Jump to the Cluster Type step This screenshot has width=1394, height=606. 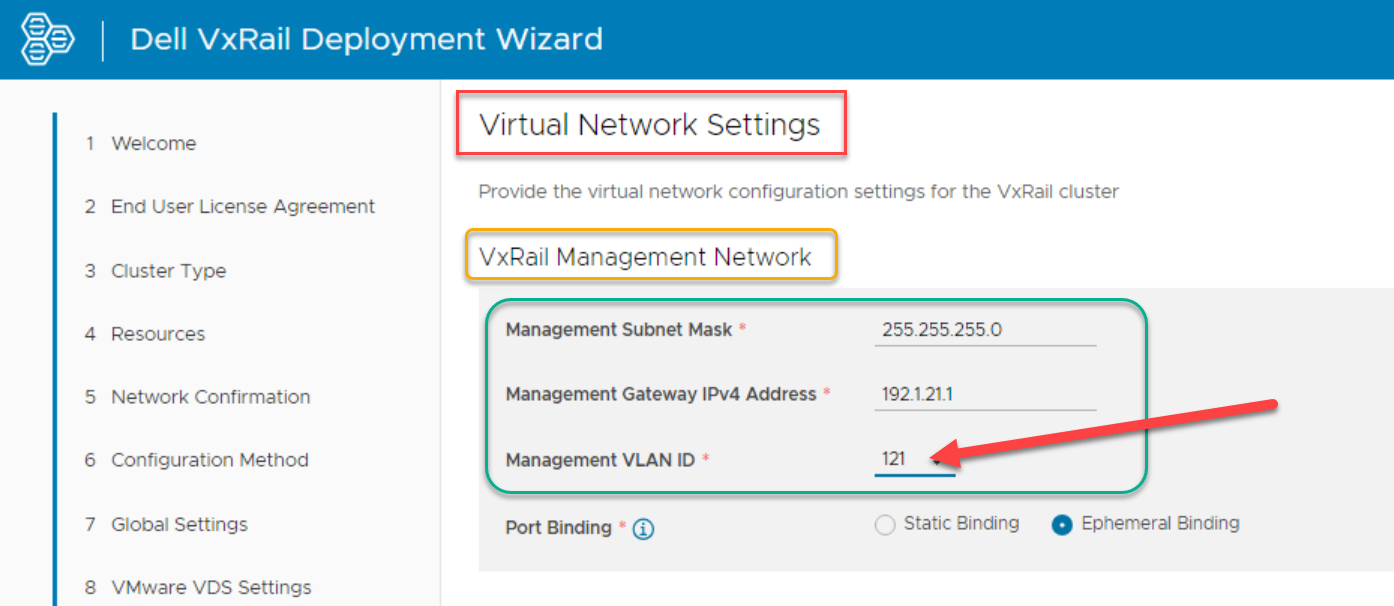pyautogui.click(x=168, y=271)
